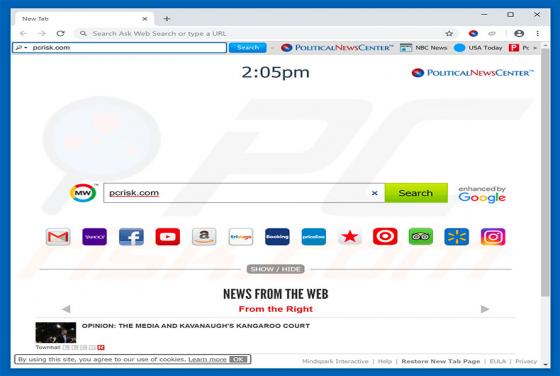560x376 pixels.
Task: Open the Amazon shortcut icon
Action: pos(204,237)
